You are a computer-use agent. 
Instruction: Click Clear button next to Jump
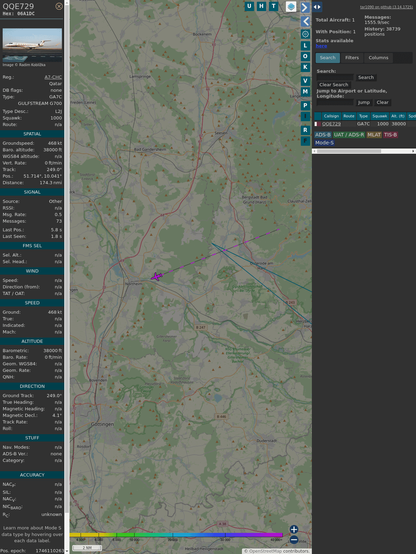click(382, 102)
